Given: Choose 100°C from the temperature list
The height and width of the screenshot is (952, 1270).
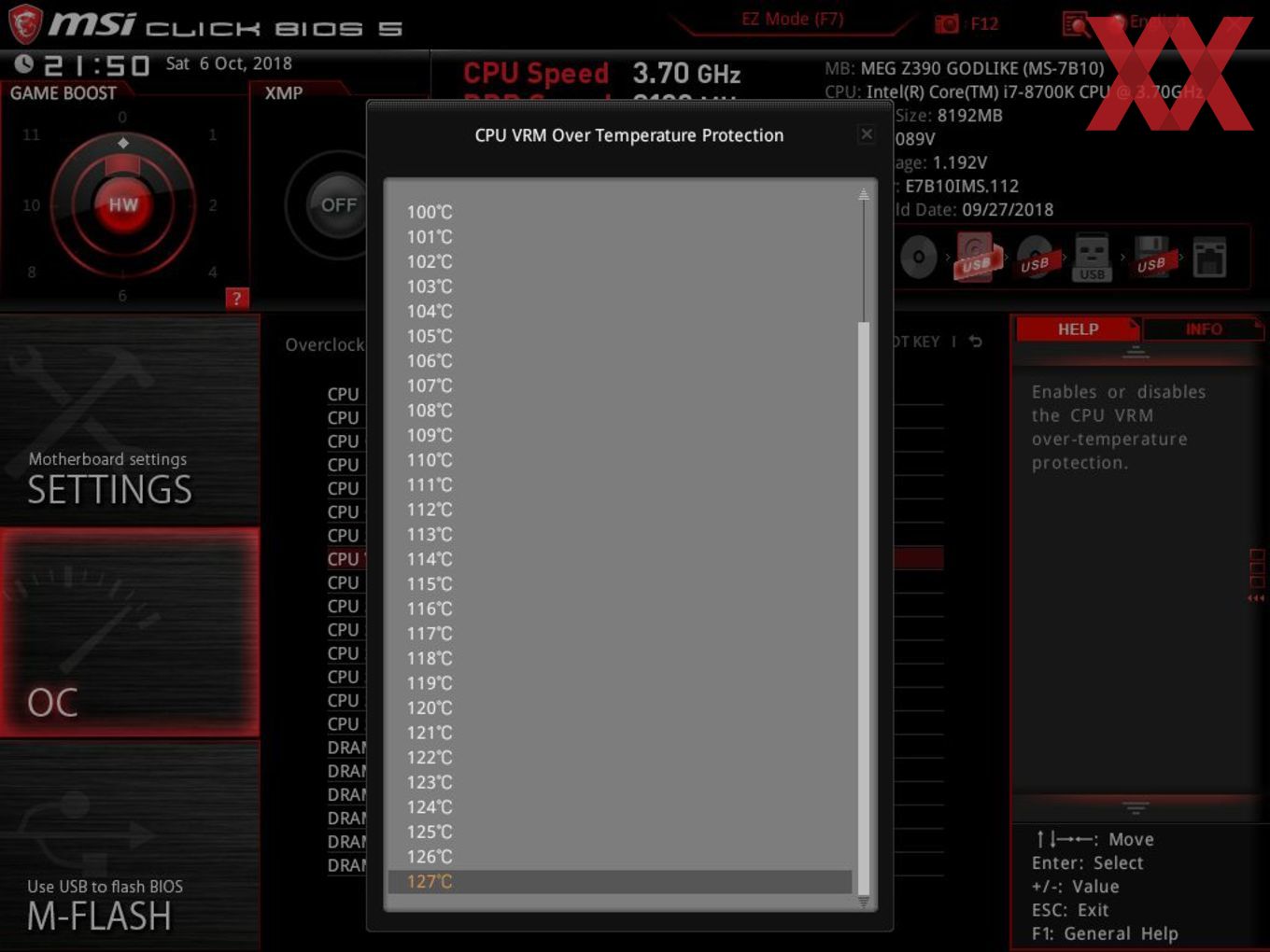Looking at the screenshot, I should coord(620,212).
